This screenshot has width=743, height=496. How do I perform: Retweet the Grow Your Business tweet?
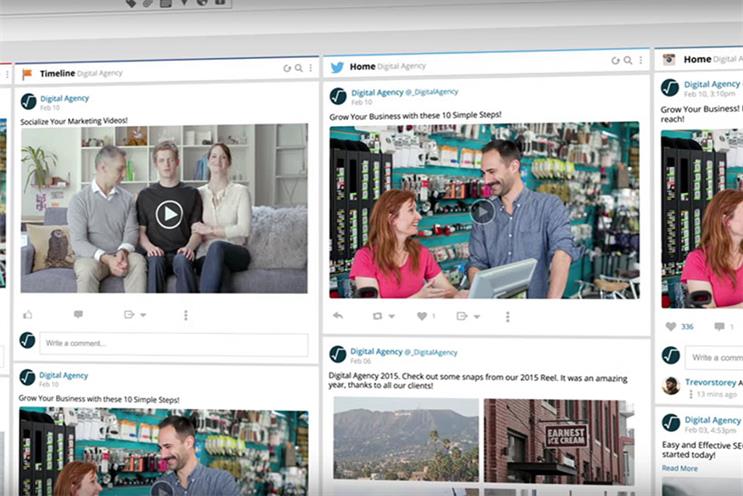click(377, 316)
